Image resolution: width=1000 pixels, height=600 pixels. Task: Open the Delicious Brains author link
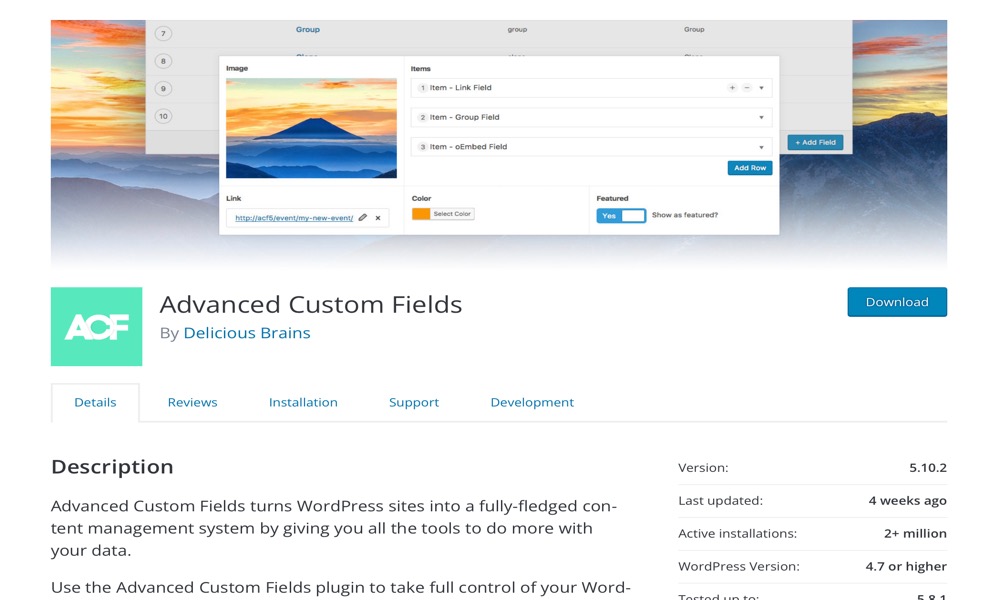click(247, 333)
